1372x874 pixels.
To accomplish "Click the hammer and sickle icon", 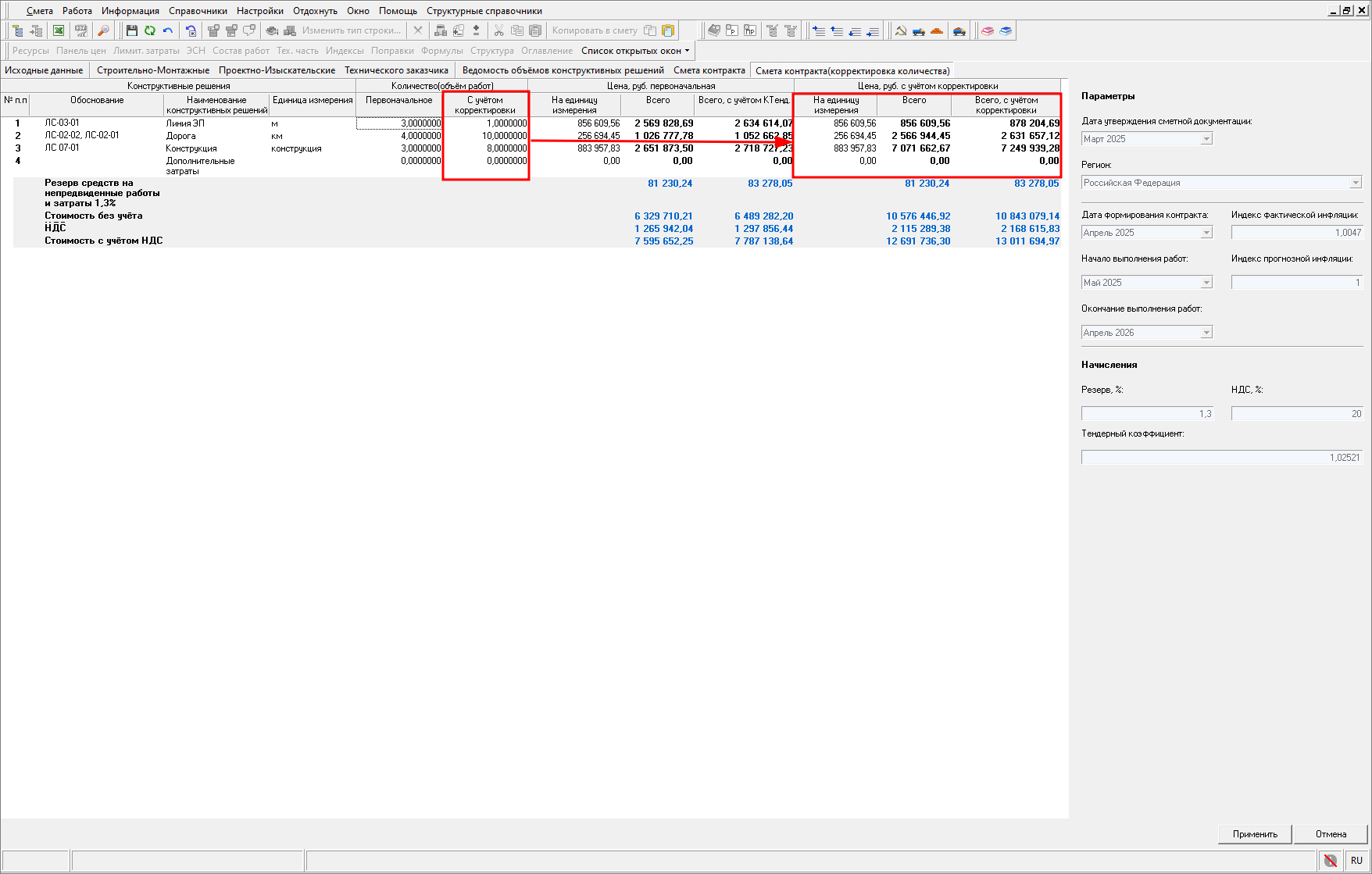I will tap(901, 30).
